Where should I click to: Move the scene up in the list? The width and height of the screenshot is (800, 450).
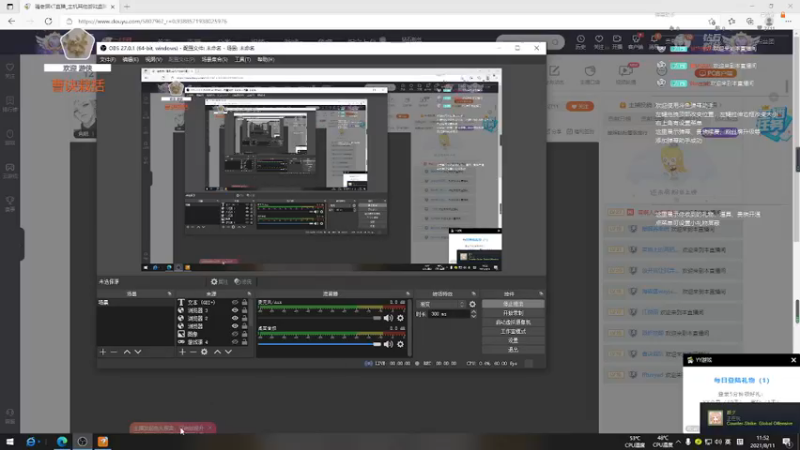click(127, 352)
